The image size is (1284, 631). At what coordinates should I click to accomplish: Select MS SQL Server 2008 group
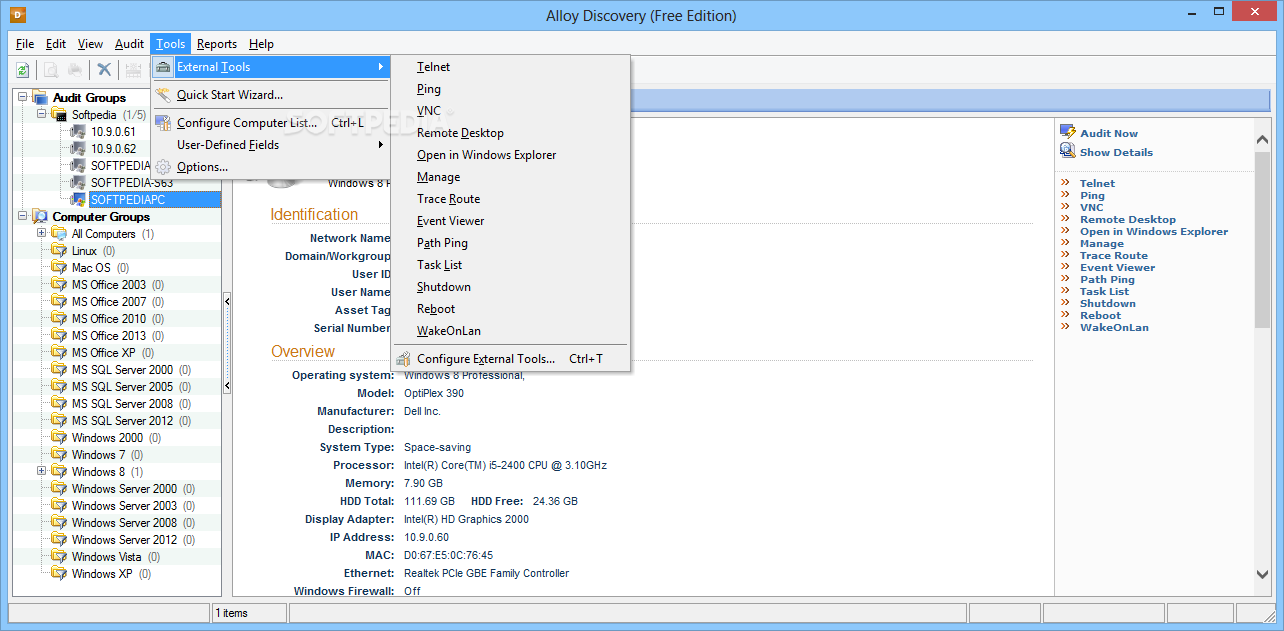click(122, 404)
